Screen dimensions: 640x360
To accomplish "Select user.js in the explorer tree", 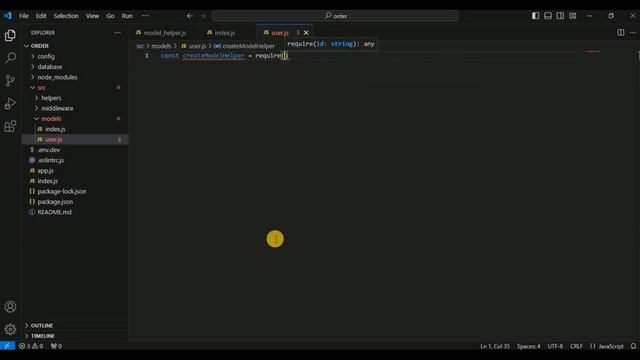I will click(x=54, y=140).
